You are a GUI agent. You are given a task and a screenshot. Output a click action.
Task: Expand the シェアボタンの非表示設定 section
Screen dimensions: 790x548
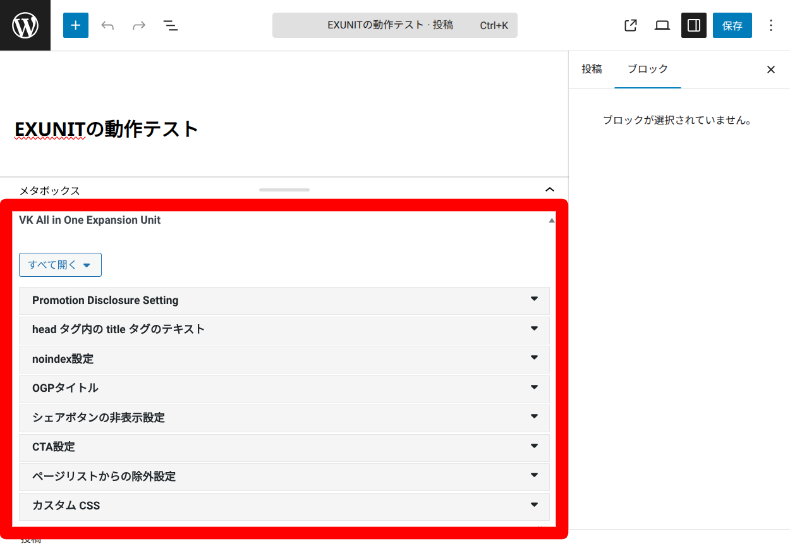[x=284, y=418]
